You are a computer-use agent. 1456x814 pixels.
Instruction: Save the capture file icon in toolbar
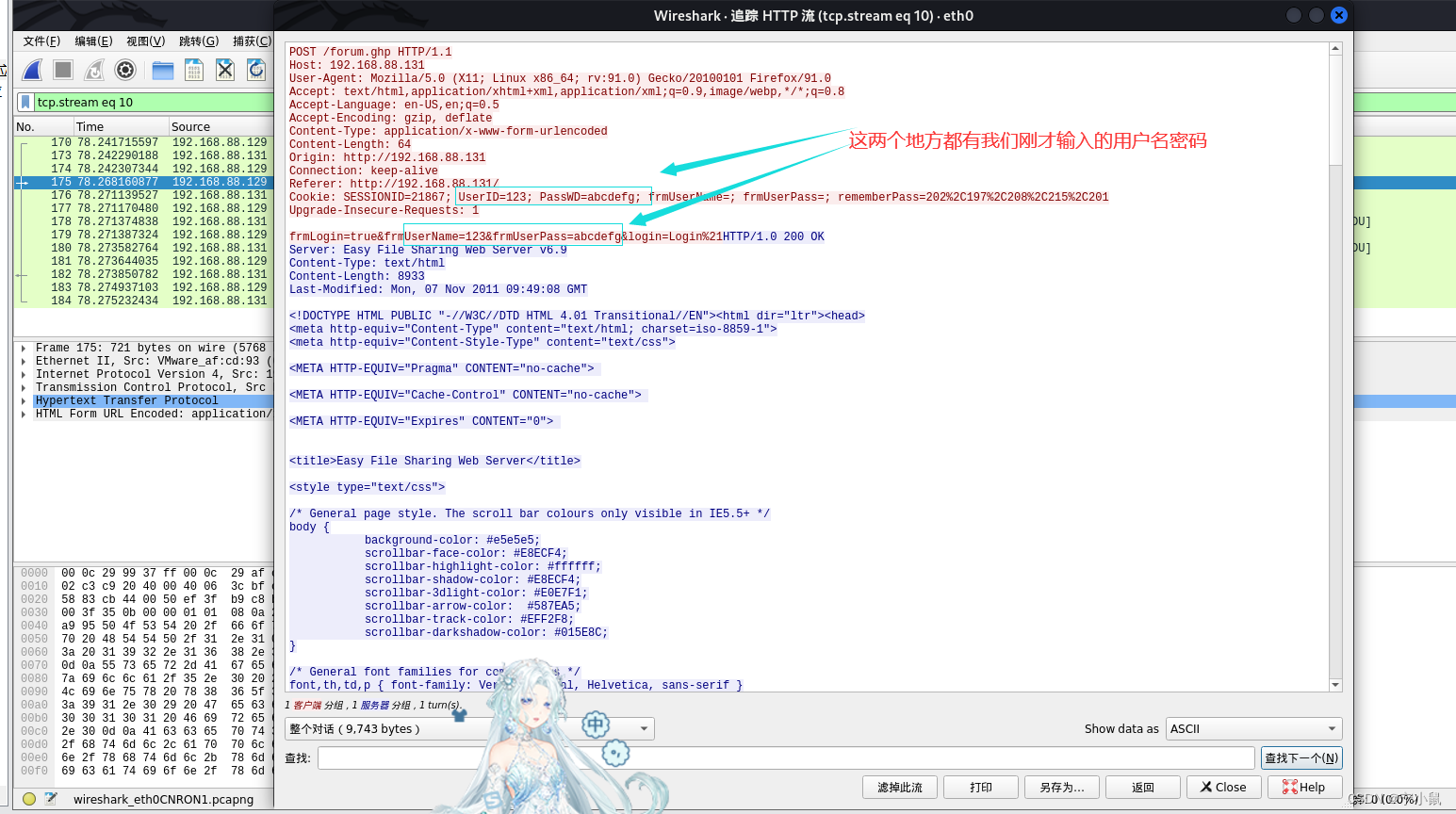point(194,70)
